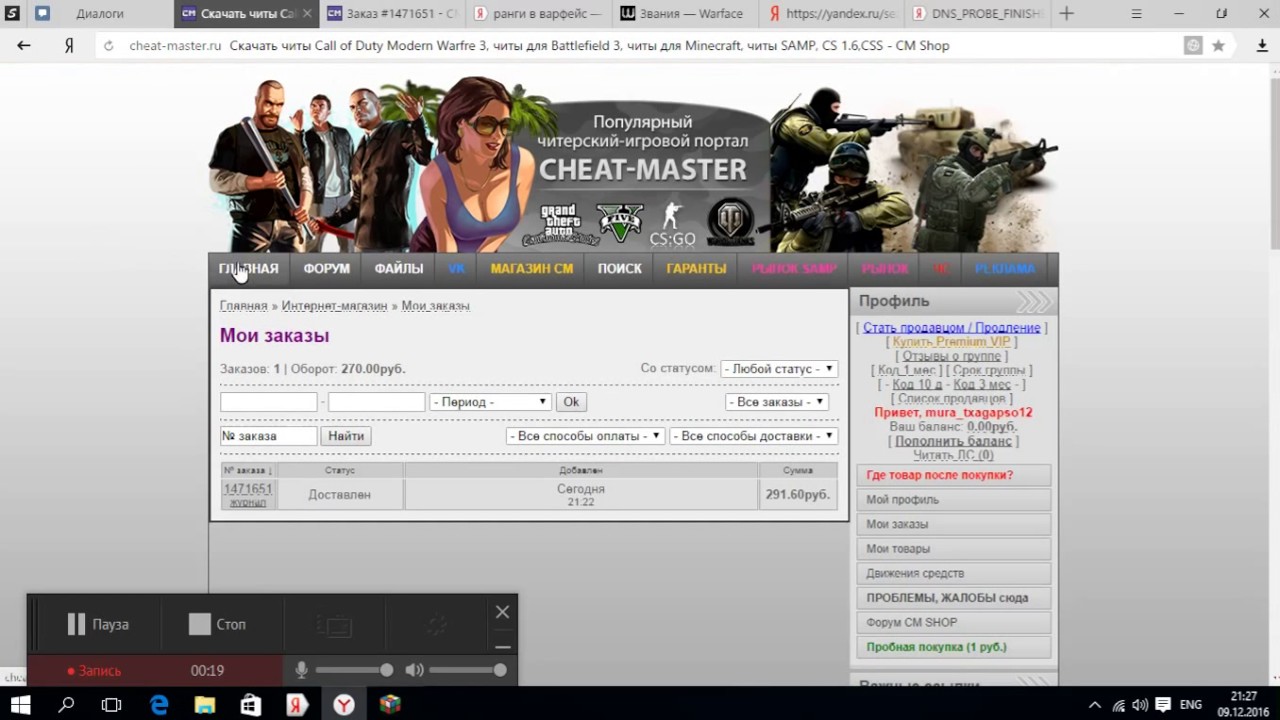Close the active Скачать читы tab
This screenshot has width=1280, height=720.
point(306,13)
